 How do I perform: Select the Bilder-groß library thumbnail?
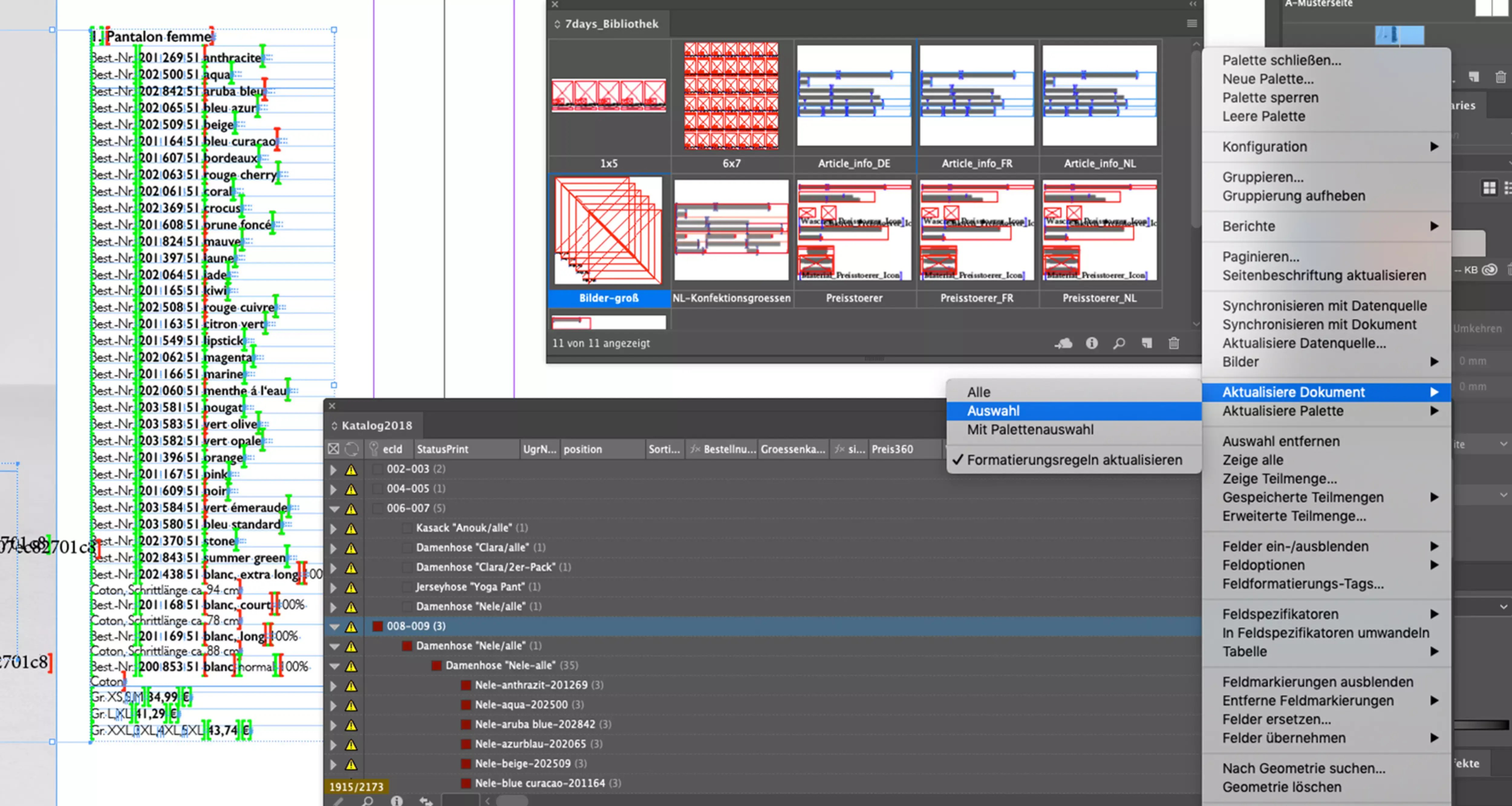pyautogui.click(x=609, y=231)
